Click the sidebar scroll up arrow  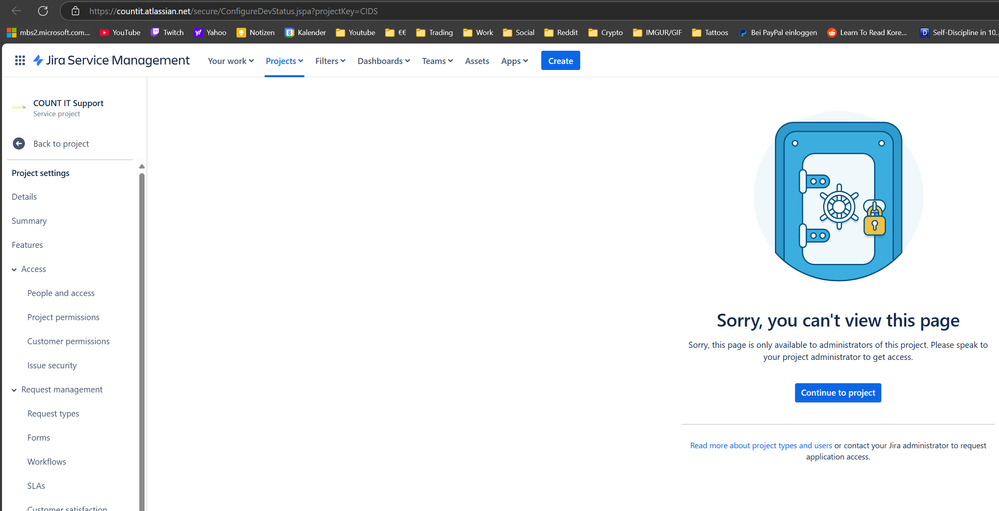point(141,166)
